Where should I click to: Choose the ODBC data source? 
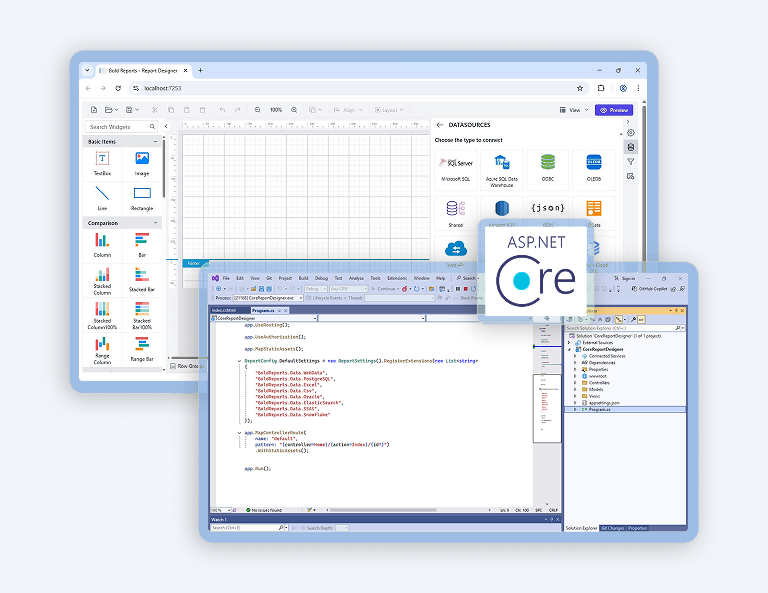548,169
